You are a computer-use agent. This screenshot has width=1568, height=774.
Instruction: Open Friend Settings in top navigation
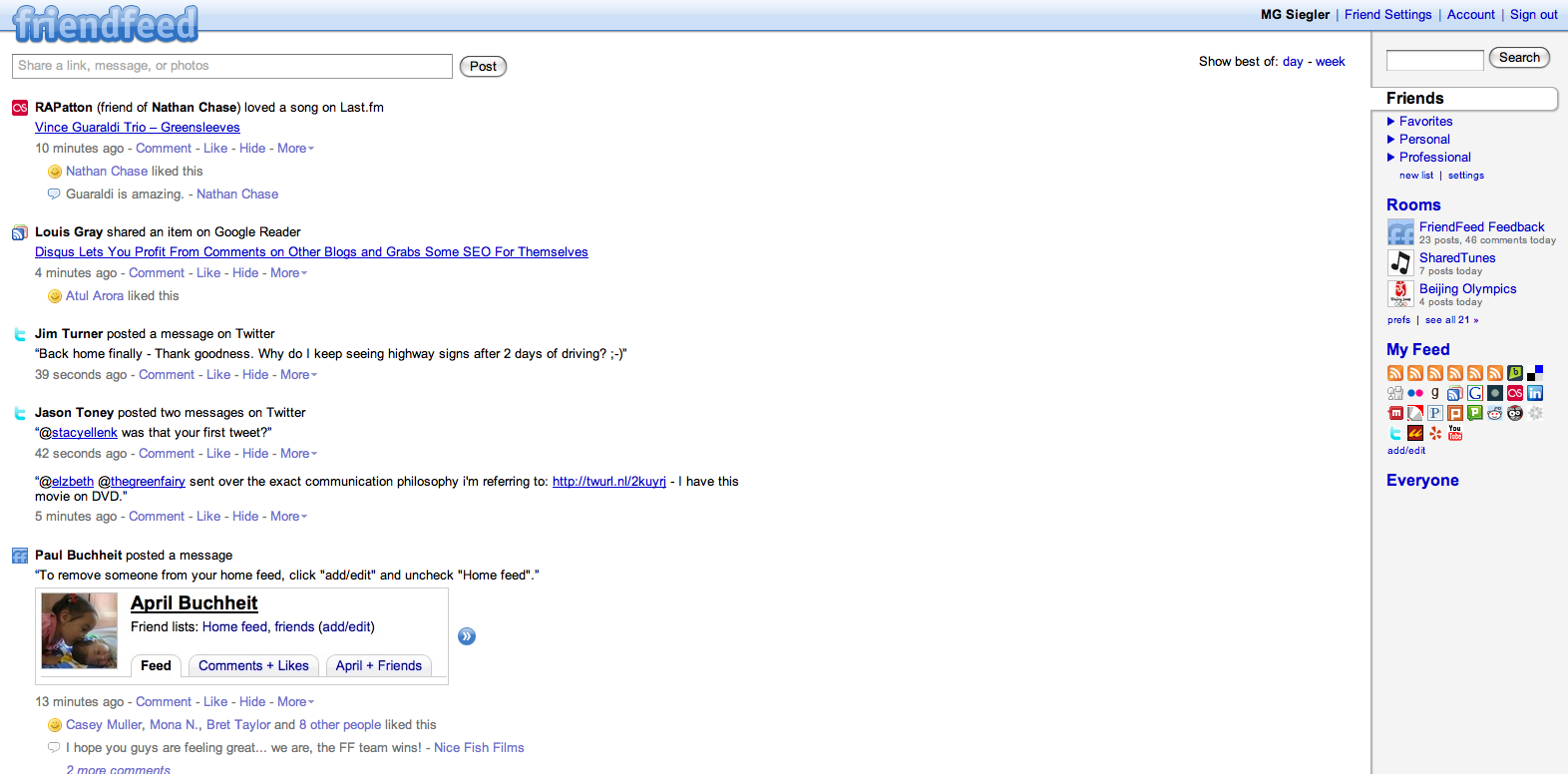click(1387, 14)
